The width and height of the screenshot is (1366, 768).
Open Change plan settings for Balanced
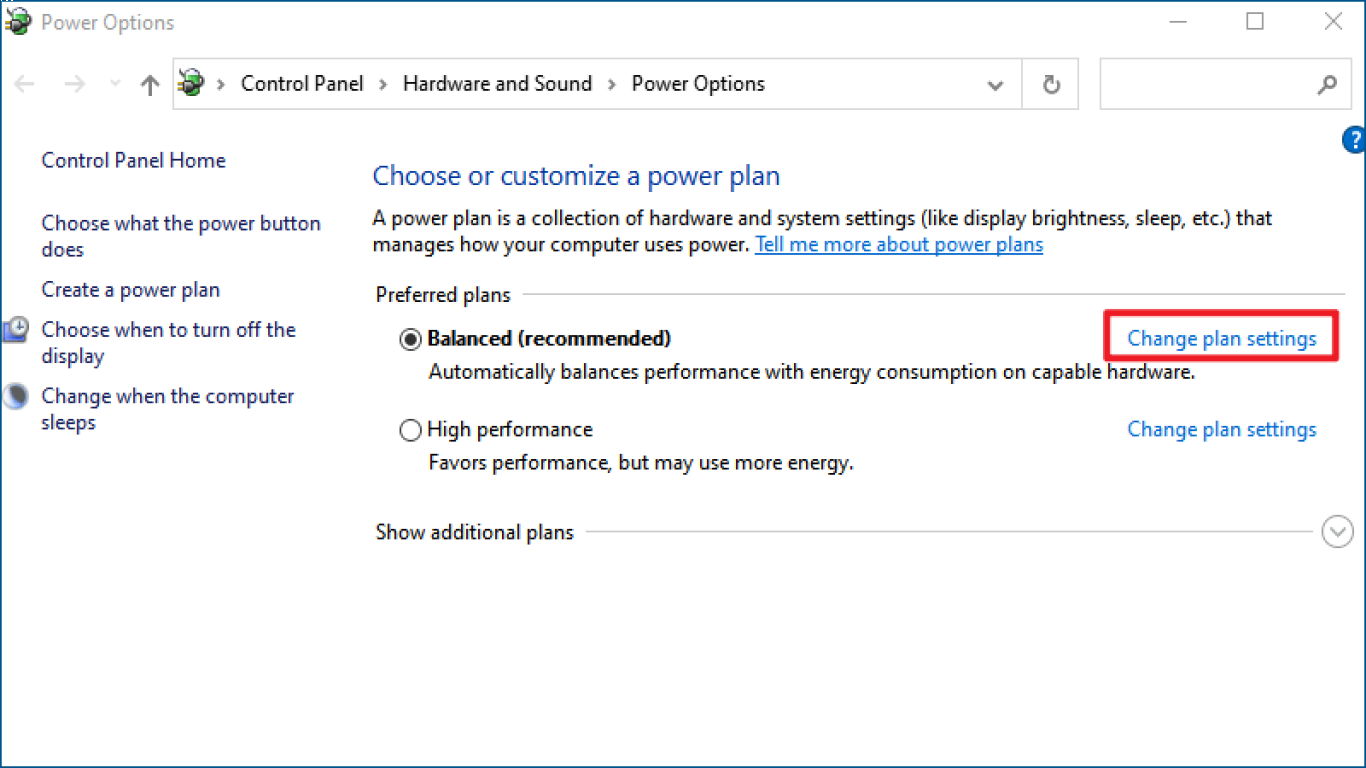(1221, 339)
